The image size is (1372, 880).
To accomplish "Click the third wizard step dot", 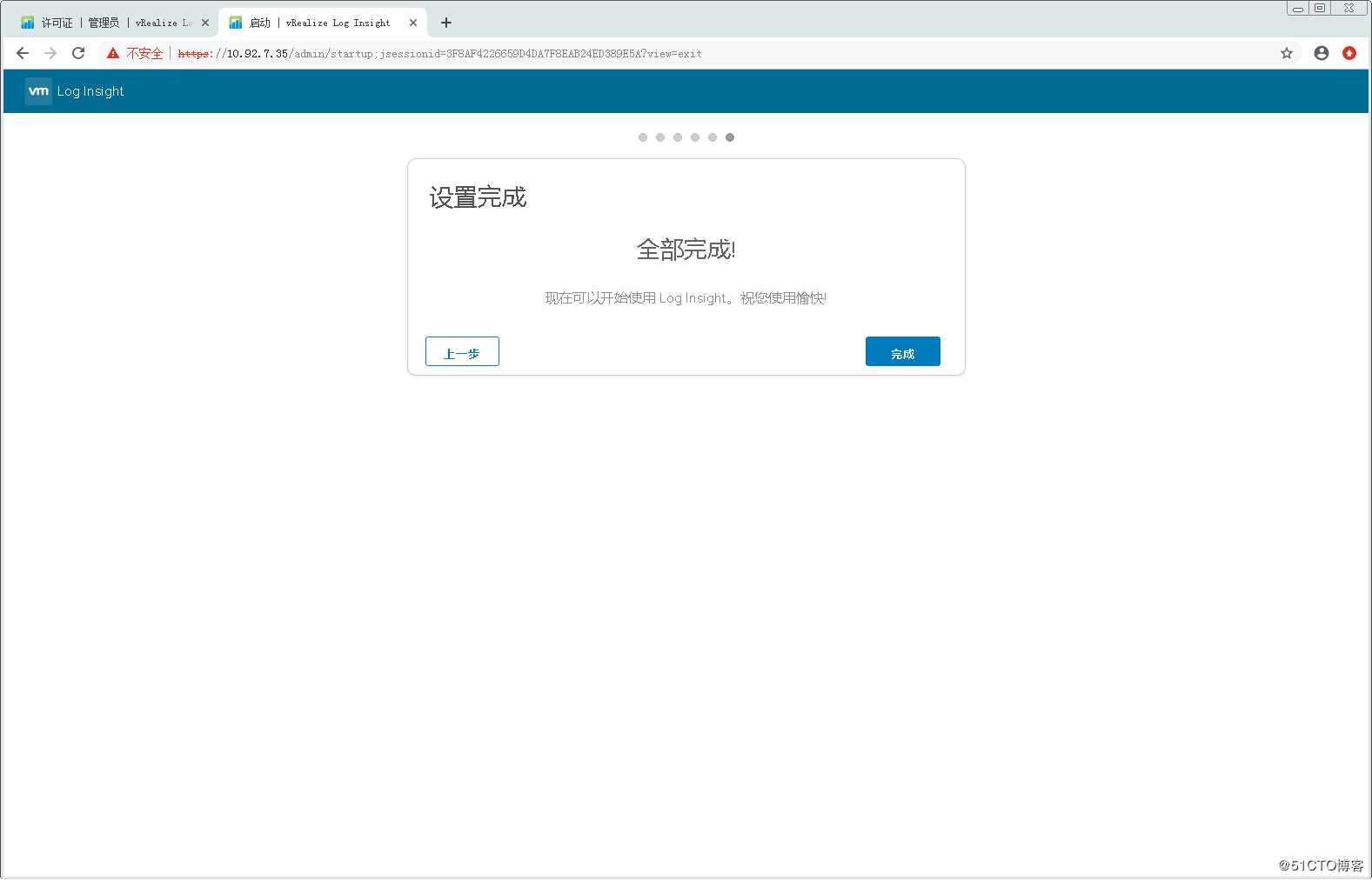I will (x=678, y=137).
